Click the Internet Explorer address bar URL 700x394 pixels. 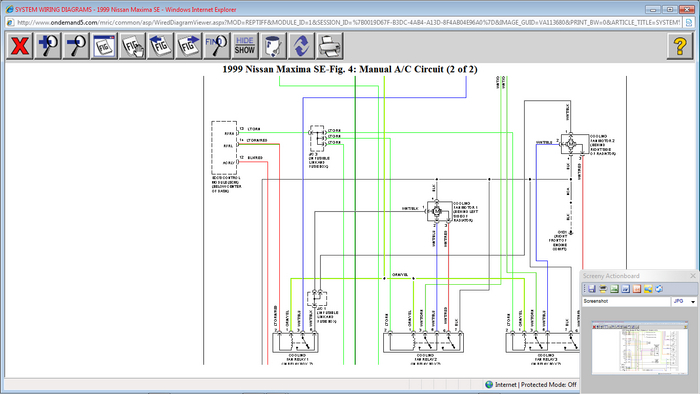(x=348, y=22)
